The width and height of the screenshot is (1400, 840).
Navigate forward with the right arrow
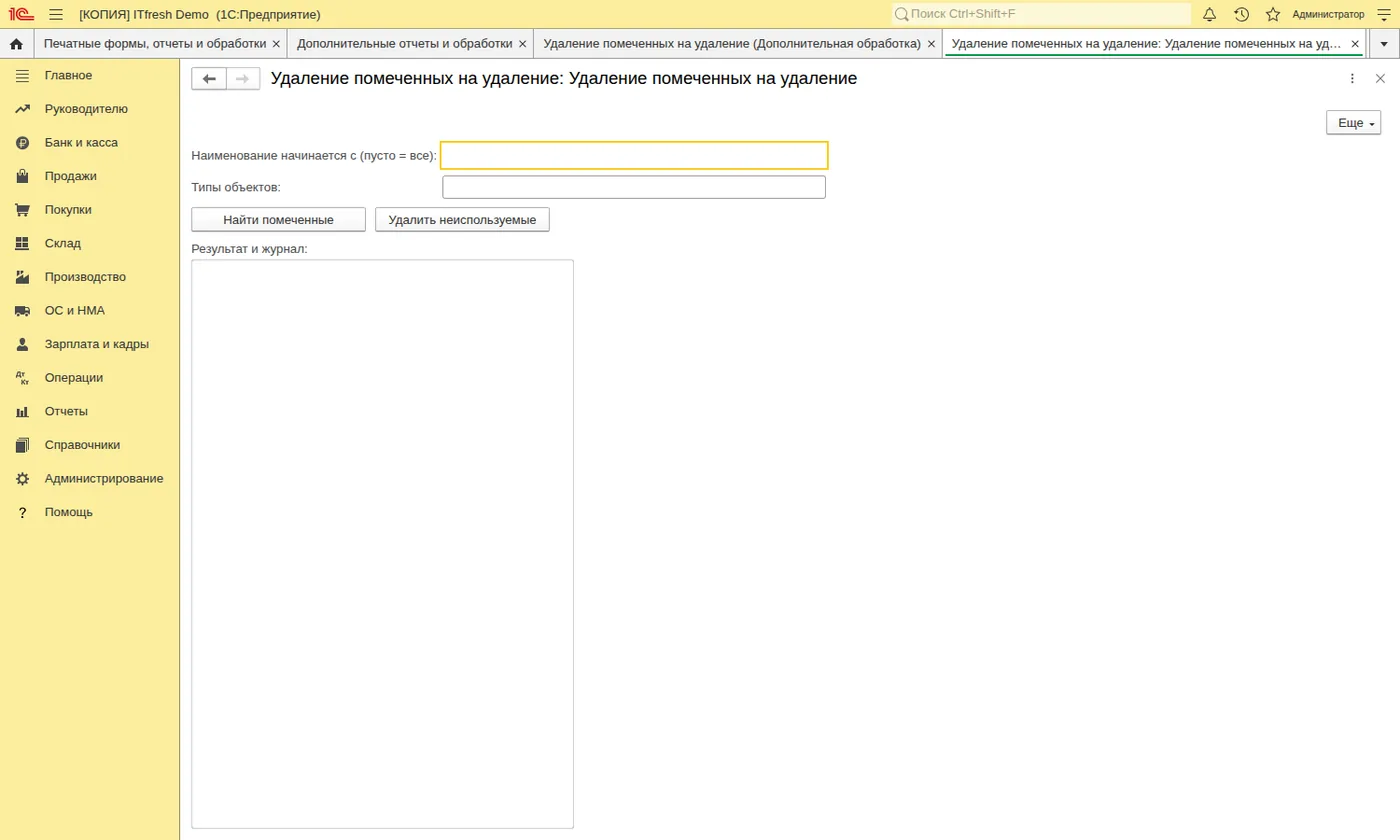point(243,79)
